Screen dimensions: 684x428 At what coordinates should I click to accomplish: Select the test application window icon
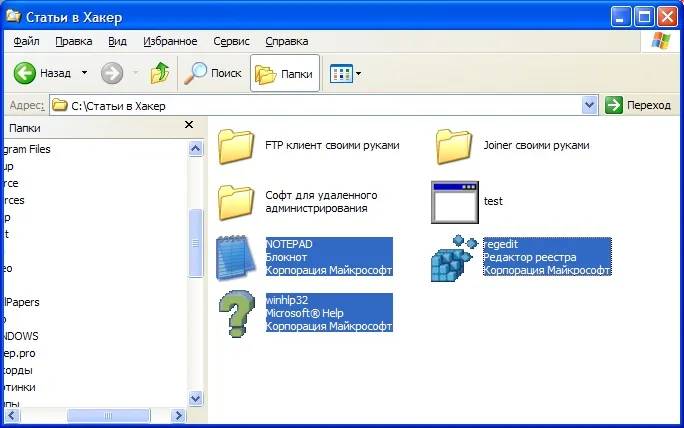tap(455, 202)
